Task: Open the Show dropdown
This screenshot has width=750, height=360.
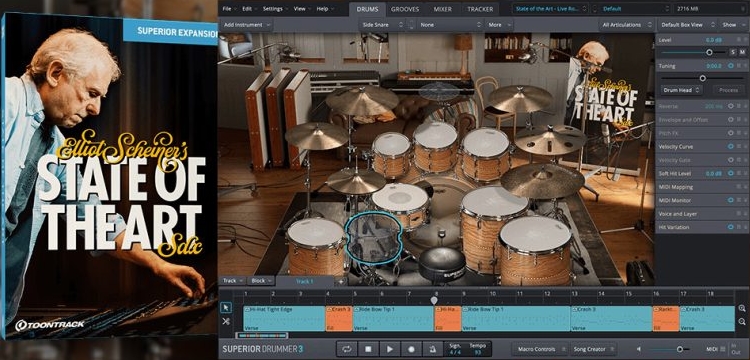Action: 733,24
